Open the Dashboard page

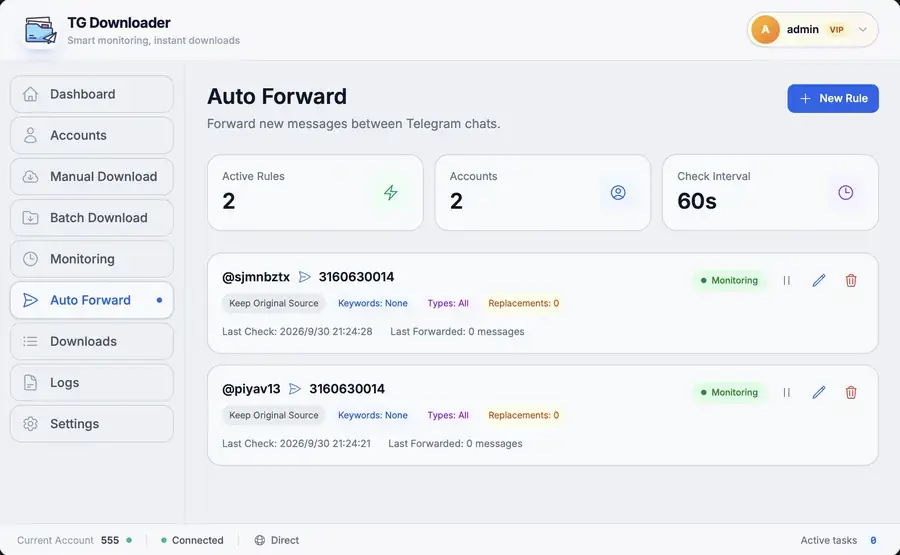coord(92,94)
